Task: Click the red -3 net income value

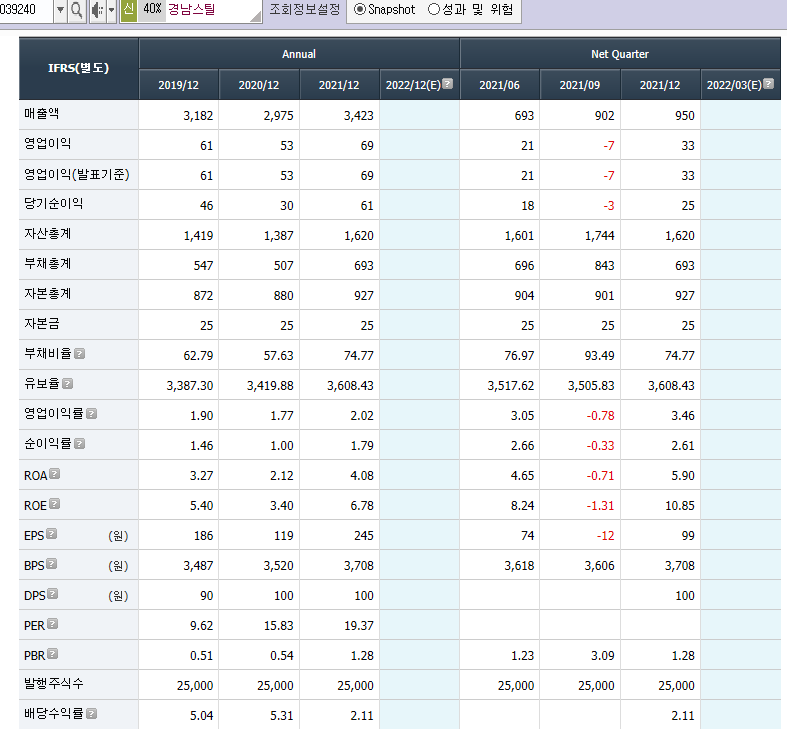Action: point(608,206)
